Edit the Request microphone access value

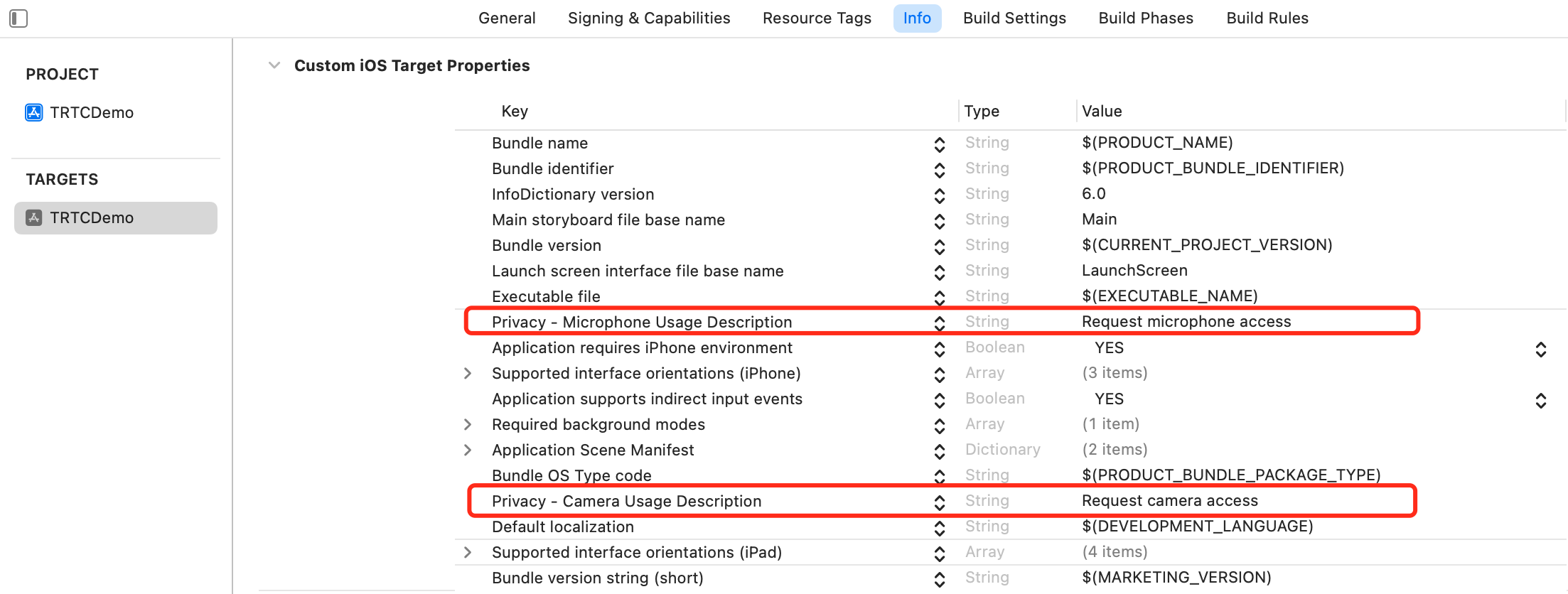(x=1186, y=322)
